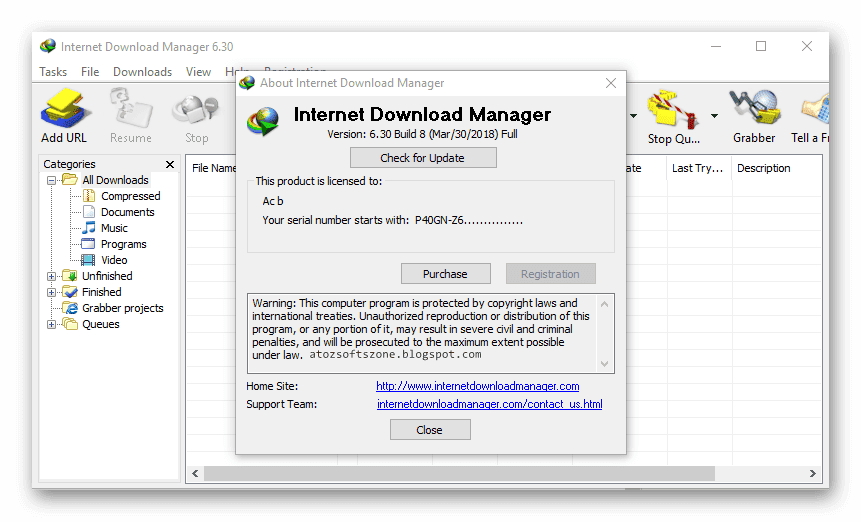
Task: Select the Grabber projects label
Action: tap(123, 308)
